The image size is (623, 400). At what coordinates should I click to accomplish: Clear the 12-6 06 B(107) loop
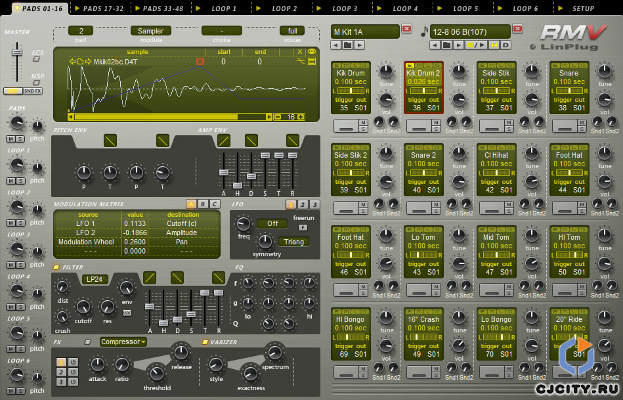click(x=517, y=29)
